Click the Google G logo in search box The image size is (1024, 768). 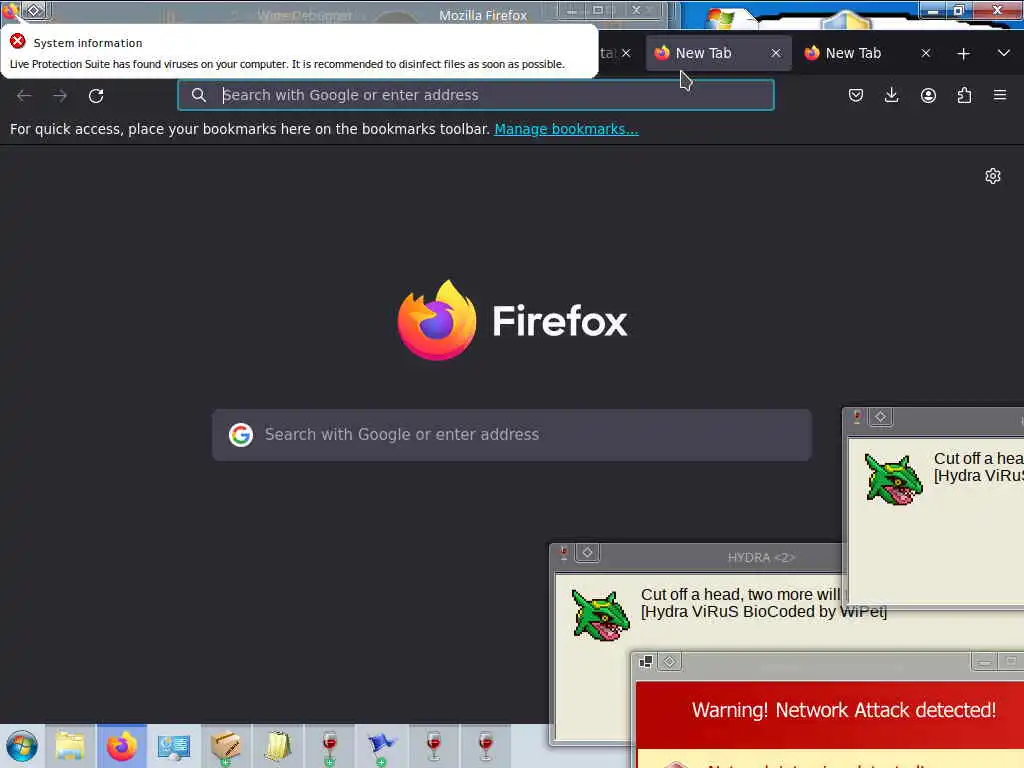pyautogui.click(x=241, y=435)
